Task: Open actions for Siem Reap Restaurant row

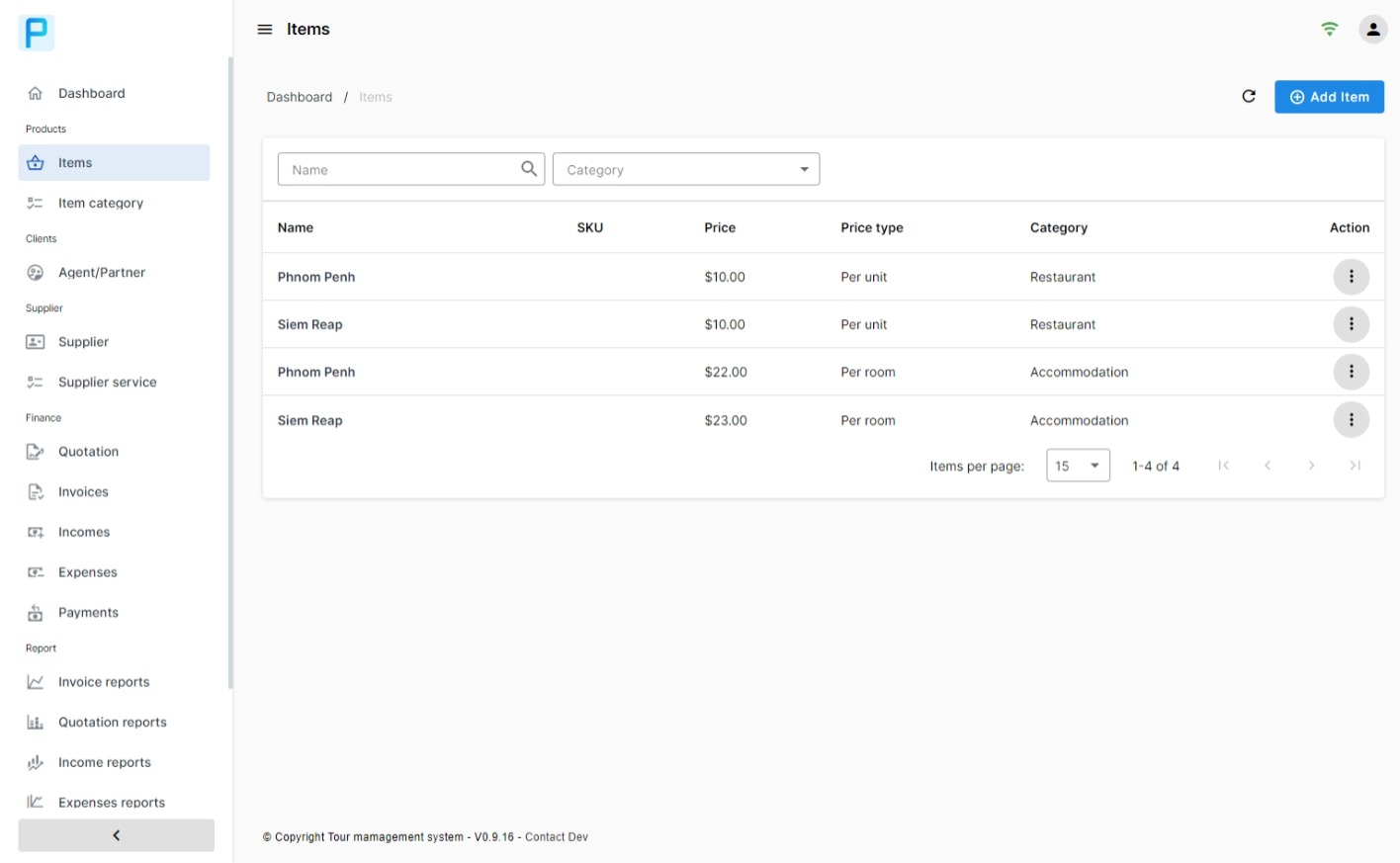Action: 1351,324
